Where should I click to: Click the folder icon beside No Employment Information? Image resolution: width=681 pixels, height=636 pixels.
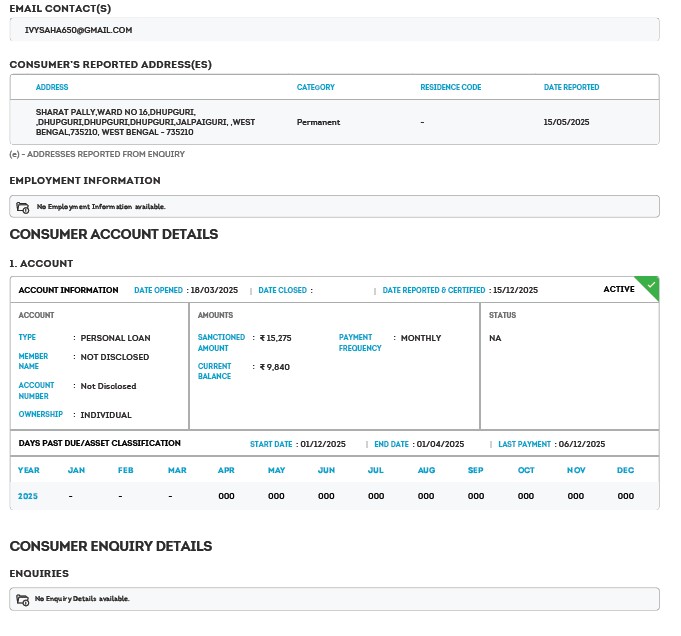(x=23, y=207)
